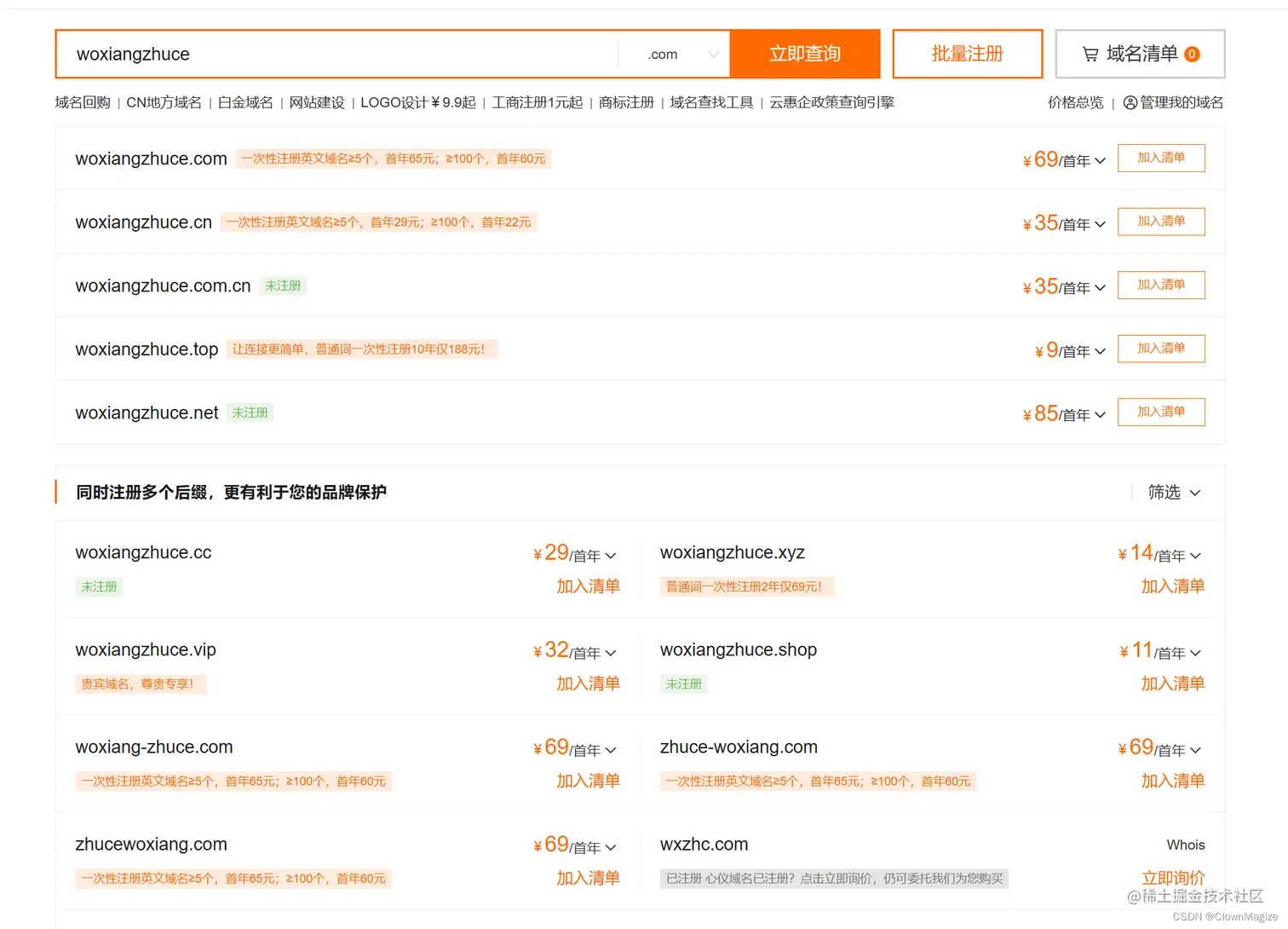Click the shopping cart icon in 域名清单

click(1090, 54)
